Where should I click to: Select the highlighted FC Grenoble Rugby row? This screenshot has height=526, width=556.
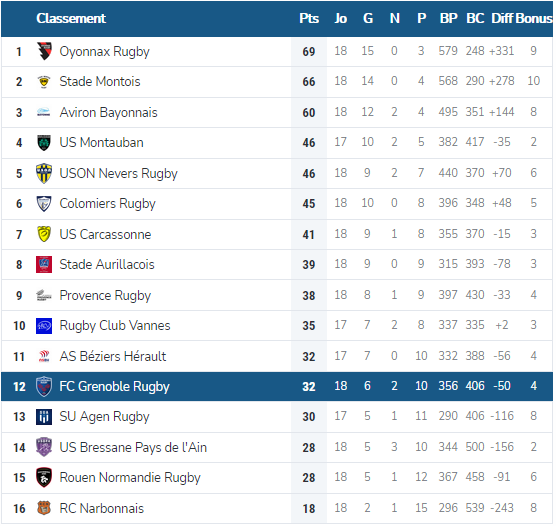pos(277,387)
